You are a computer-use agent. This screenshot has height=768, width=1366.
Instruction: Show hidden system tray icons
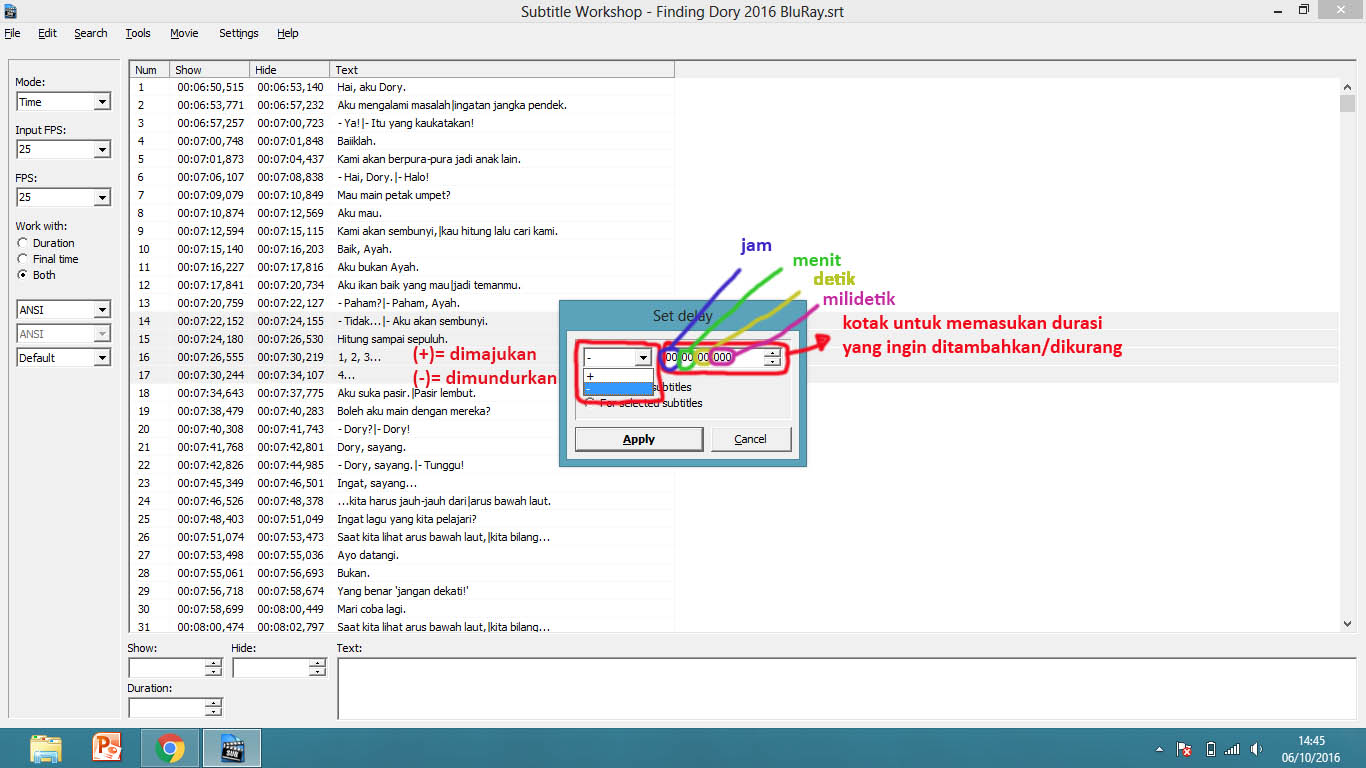(1160, 749)
